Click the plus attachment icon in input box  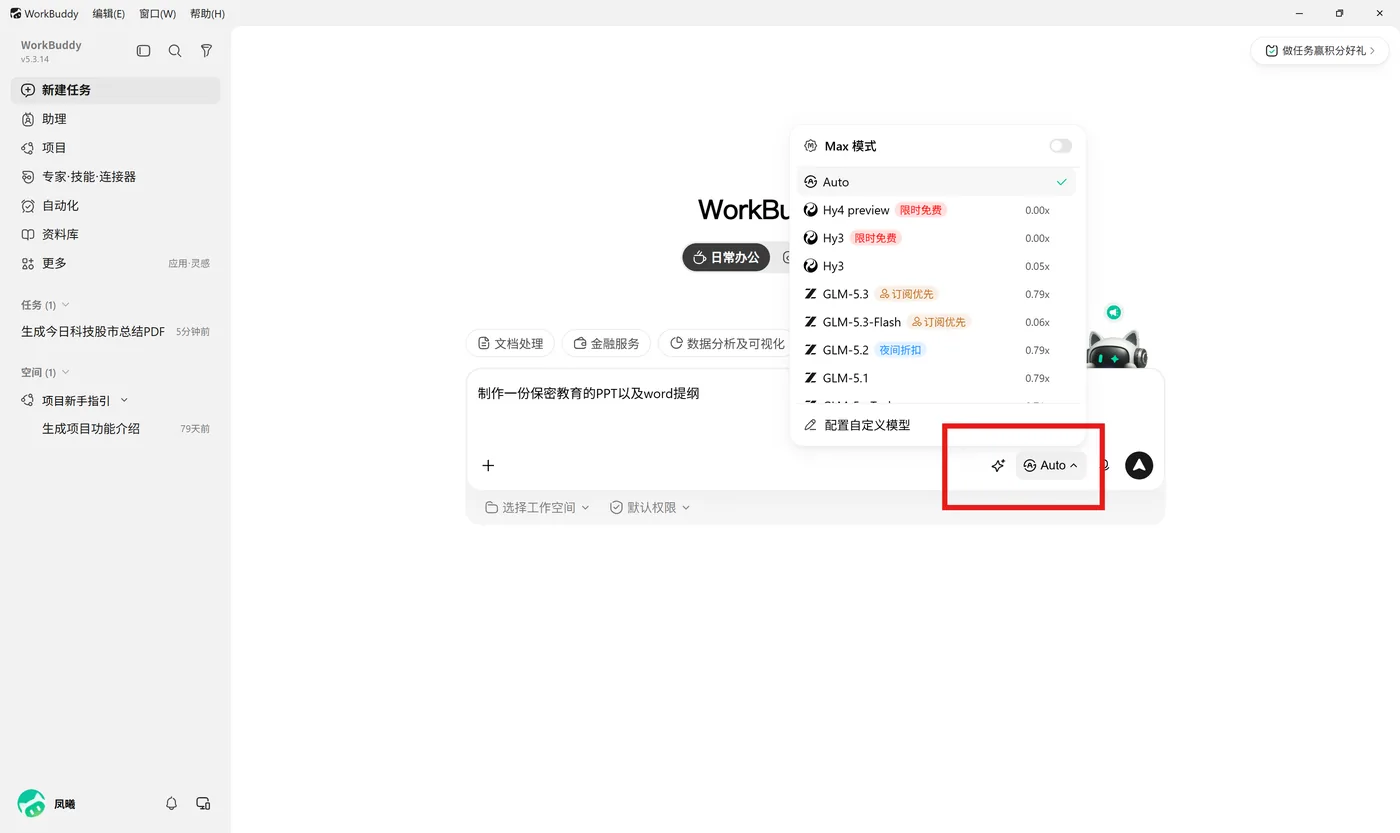[488, 465]
